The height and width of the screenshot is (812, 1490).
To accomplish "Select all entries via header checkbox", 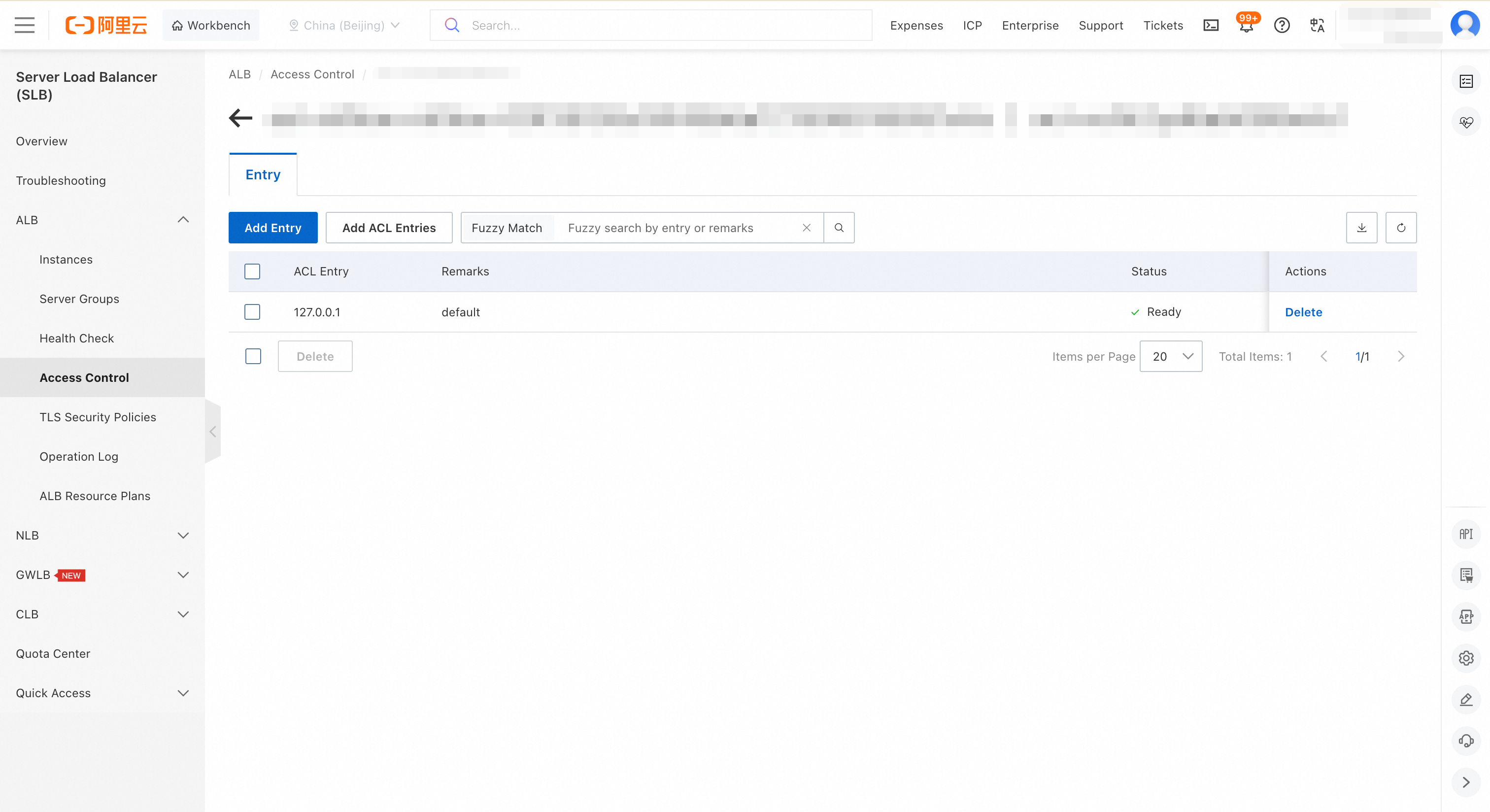I will coord(252,271).
